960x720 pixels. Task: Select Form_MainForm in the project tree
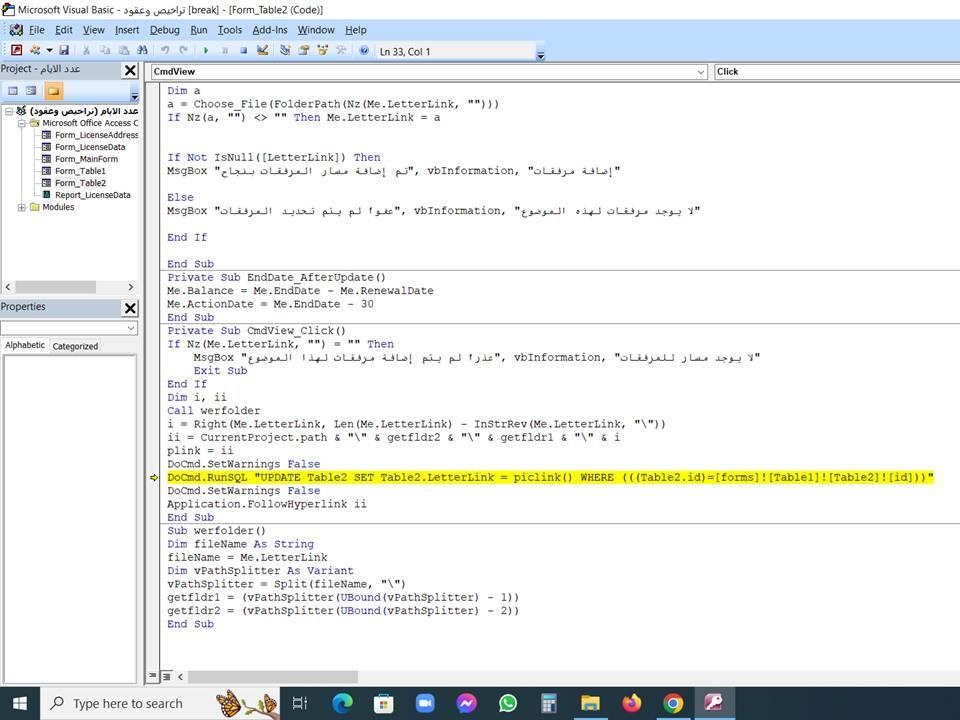pos(86,159)
